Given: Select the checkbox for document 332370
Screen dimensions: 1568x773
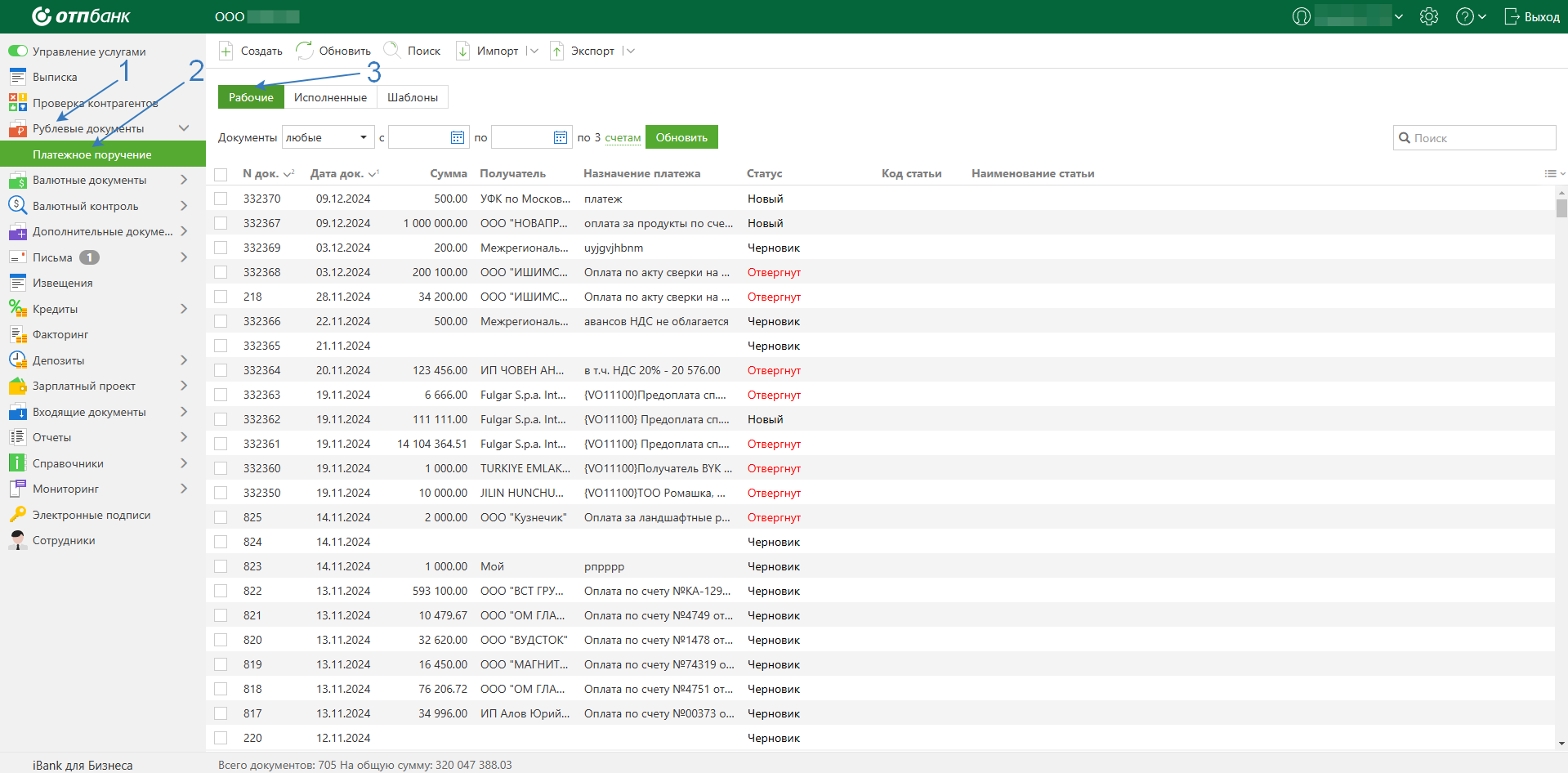Looking at the screenshot, I should (221, 199).
